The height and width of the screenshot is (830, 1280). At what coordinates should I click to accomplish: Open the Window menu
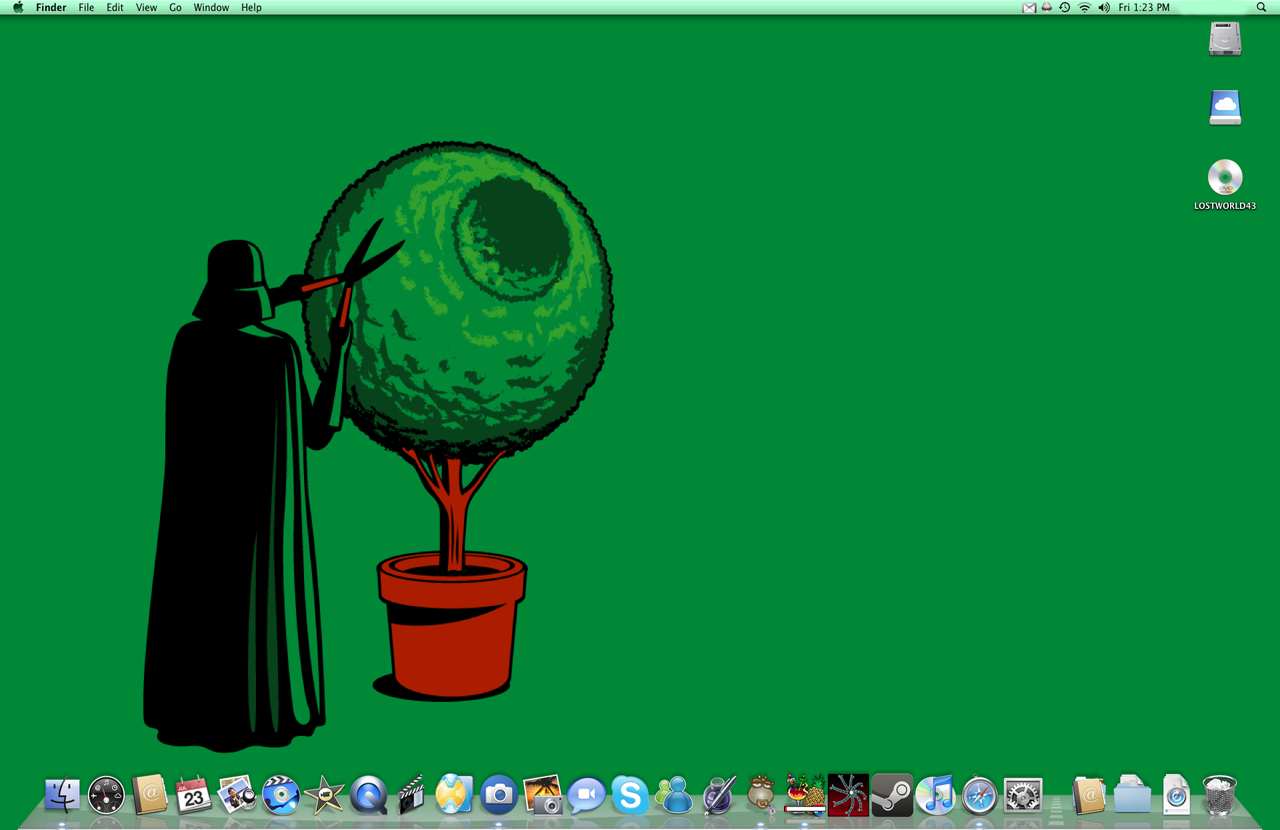[x=211, y=7]
